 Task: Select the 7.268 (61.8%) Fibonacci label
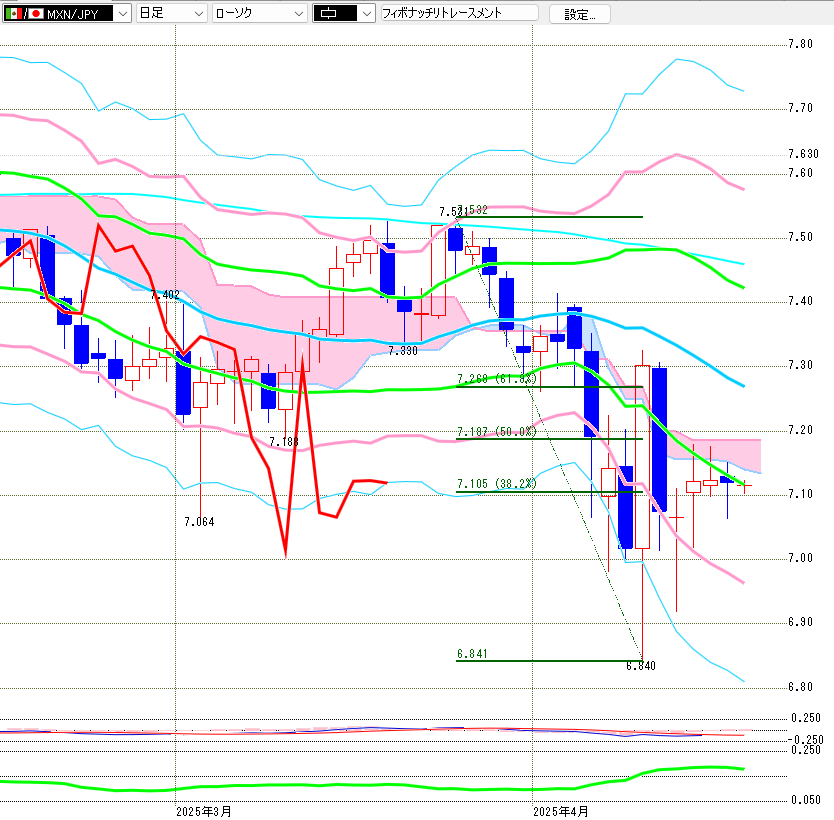tap(497, 379)
